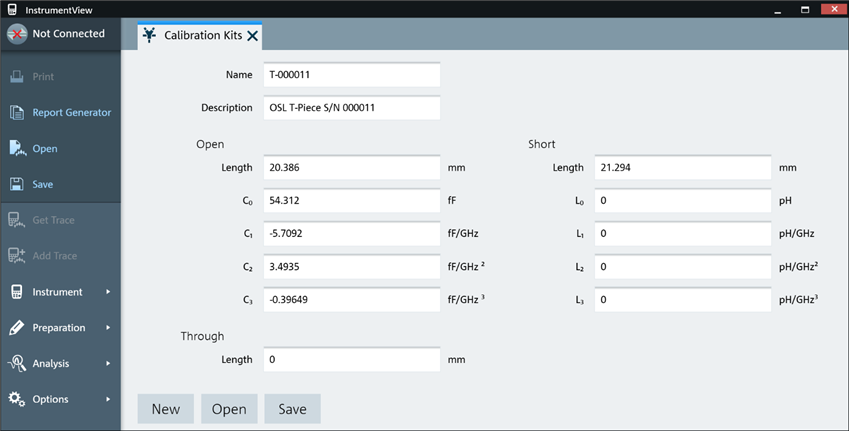Select the Print menu item label
The image size is (849, 431).
pos(43,77)
